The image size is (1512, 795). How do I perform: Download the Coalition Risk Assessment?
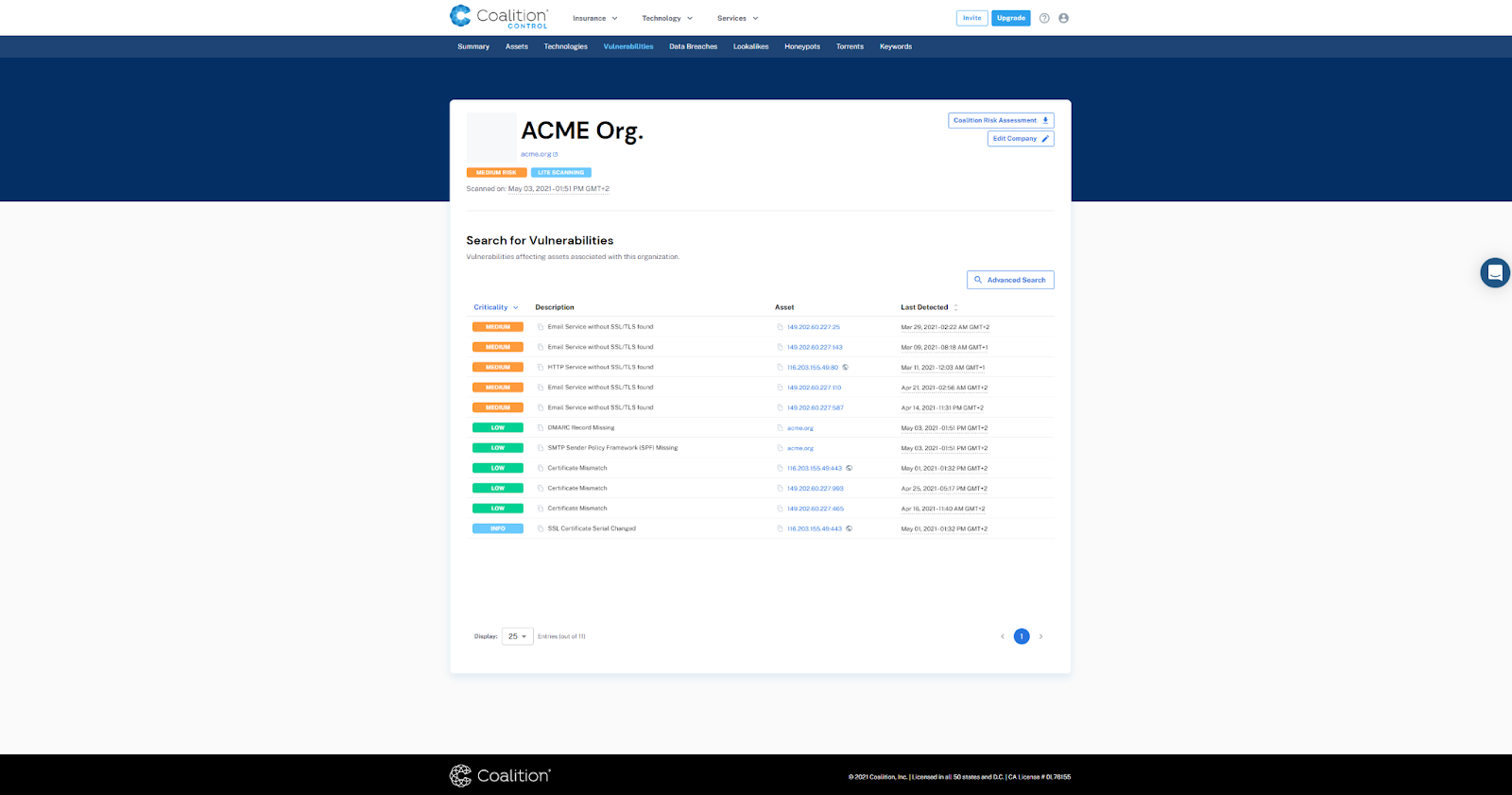(x=1001, y=120)
